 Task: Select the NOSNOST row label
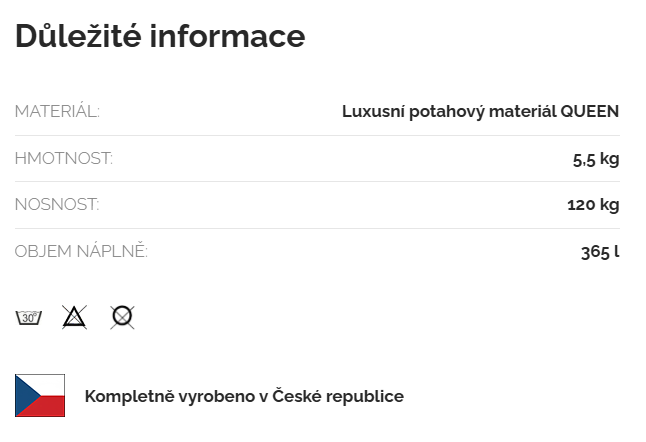click(56, 205)
